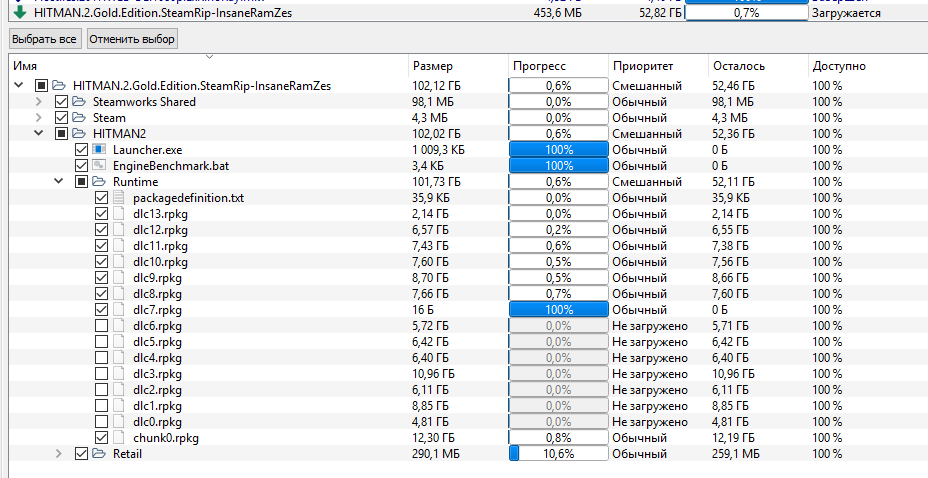Expand the Retail folder
The image size is (928, 478).
click(x=59, y=454)
